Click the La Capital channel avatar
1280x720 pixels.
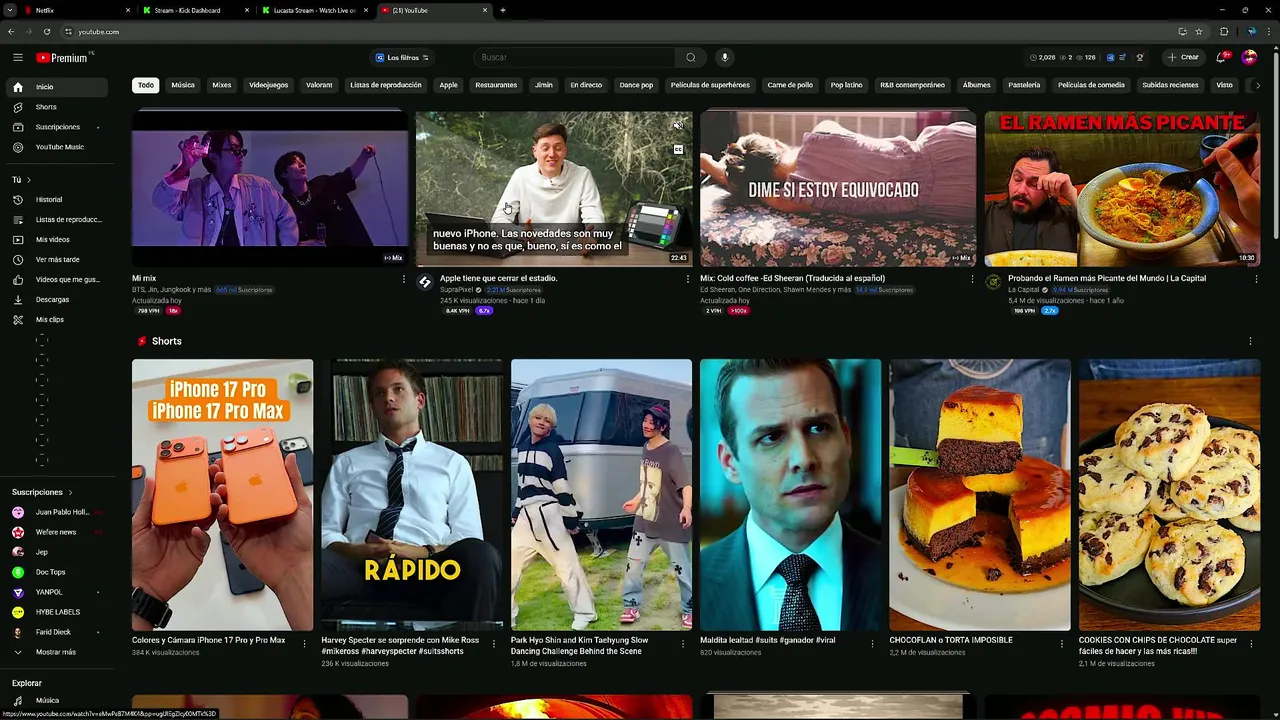[x=993, y=282]
